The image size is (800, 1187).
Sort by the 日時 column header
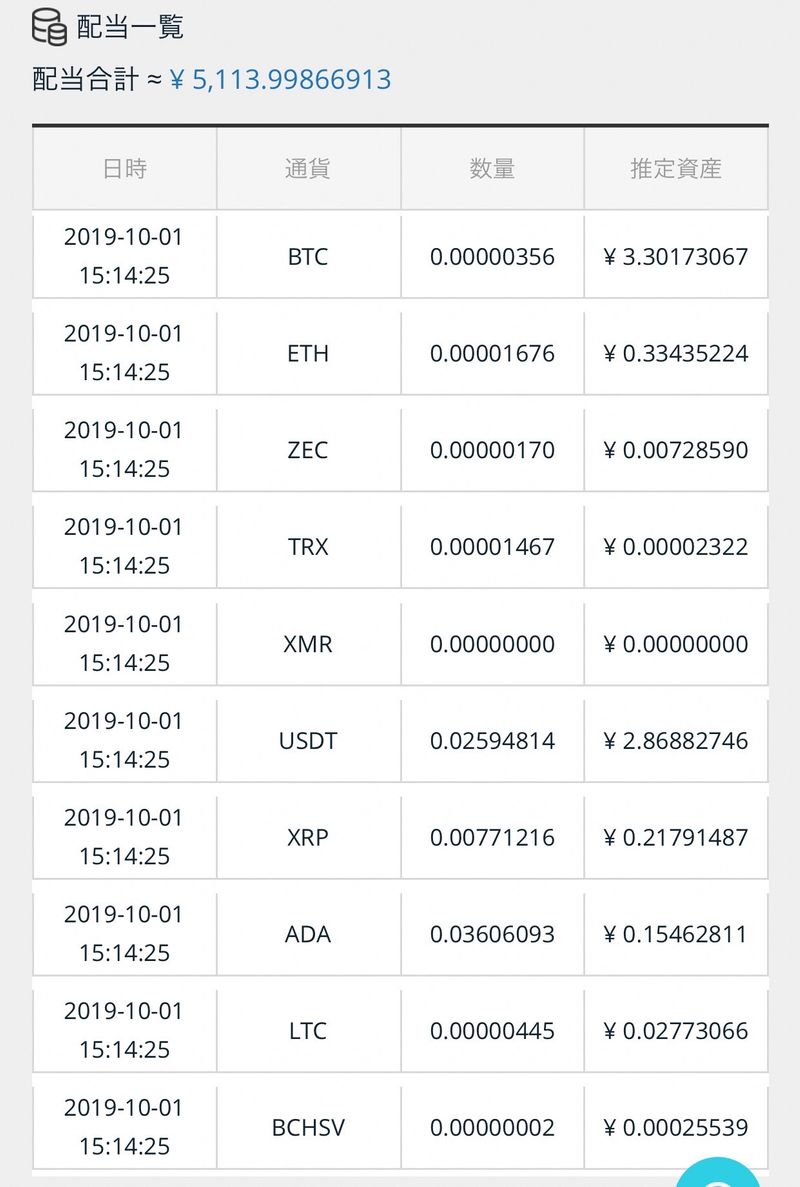point(125,169)
